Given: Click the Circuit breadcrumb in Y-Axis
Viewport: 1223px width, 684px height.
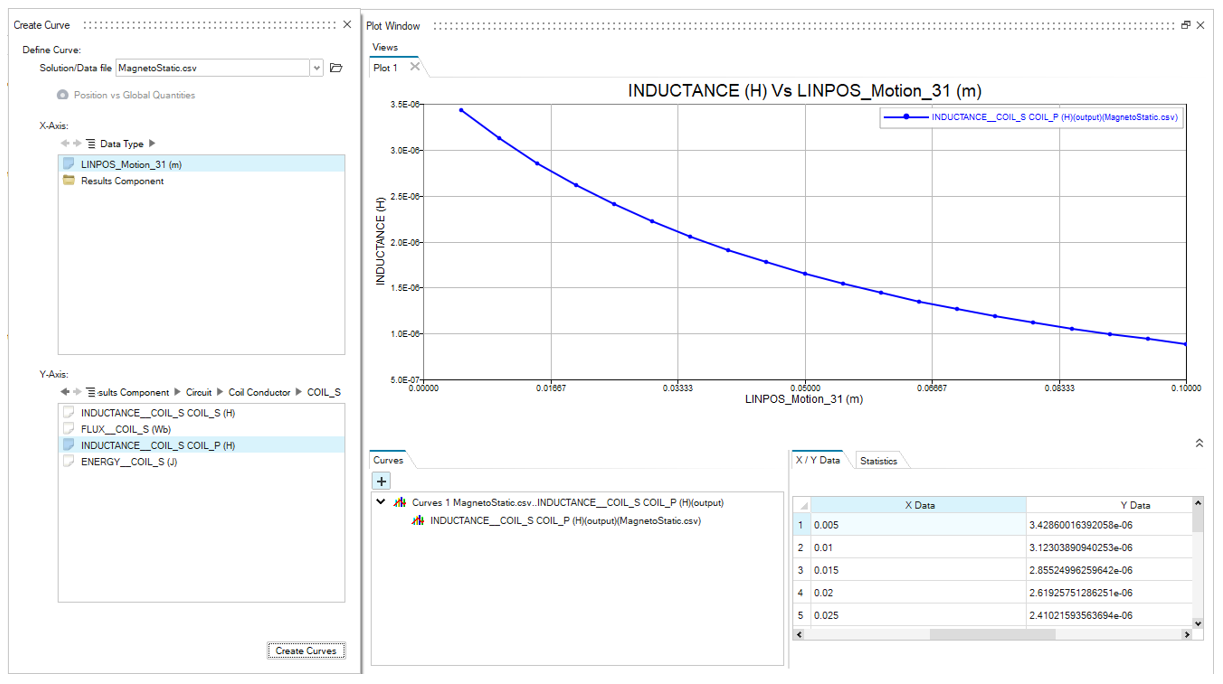Looking at the screenshot, I should pyautogui.click(x=199, y=393).
